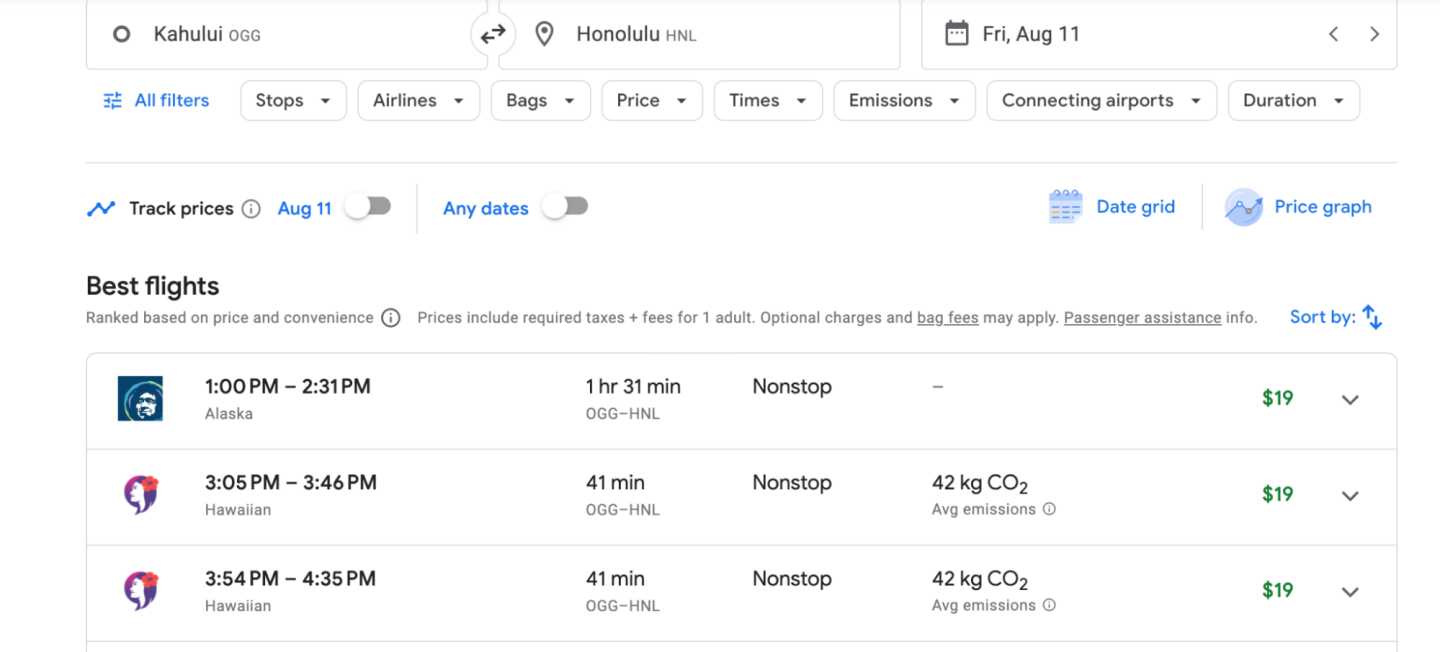Advance to next date arrow
The image size is (1440, 652).
point(1374,34)
